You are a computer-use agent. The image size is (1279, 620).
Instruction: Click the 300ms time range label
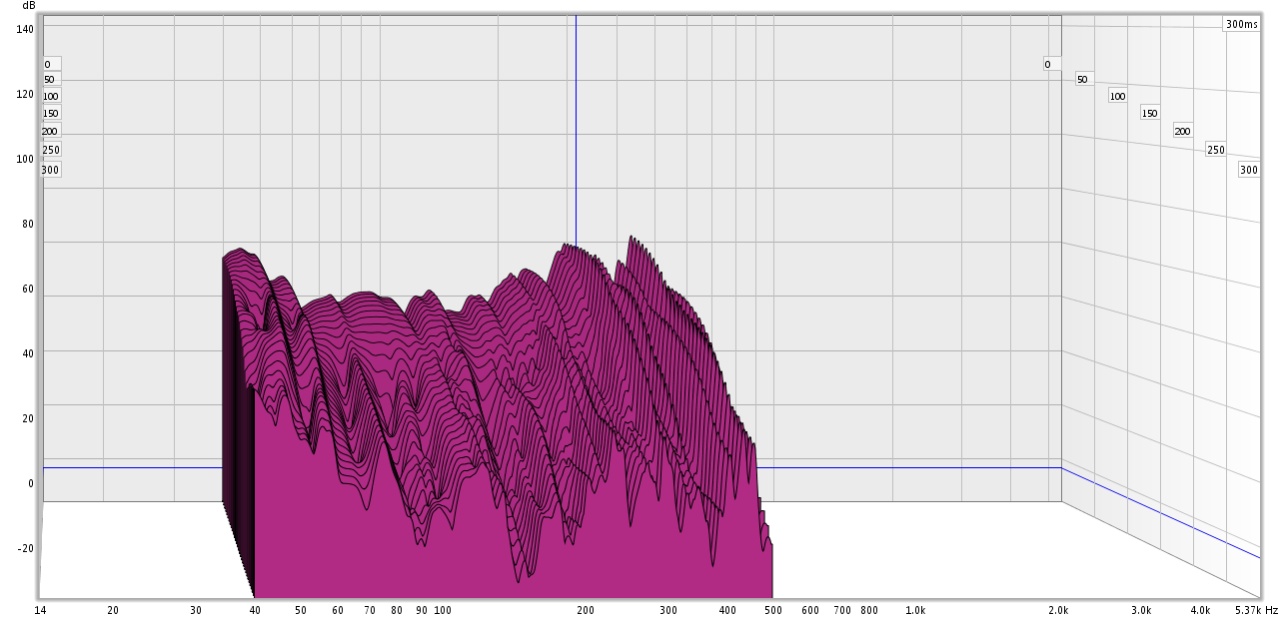point(1241,24)
